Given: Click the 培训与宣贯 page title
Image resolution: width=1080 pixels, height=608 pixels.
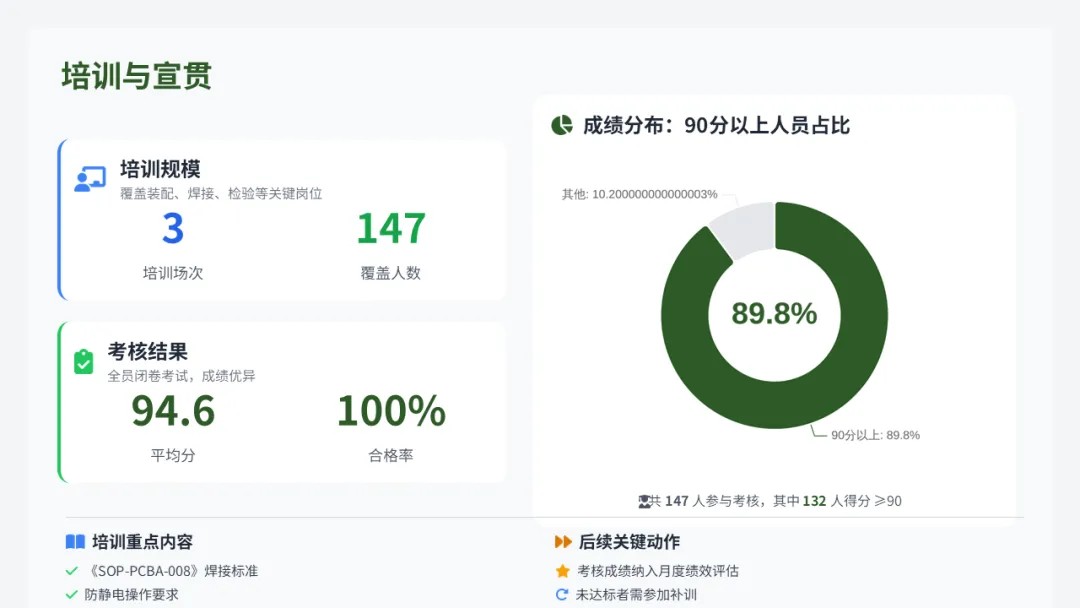Looking at the screenshot, I should pos(136,76).
